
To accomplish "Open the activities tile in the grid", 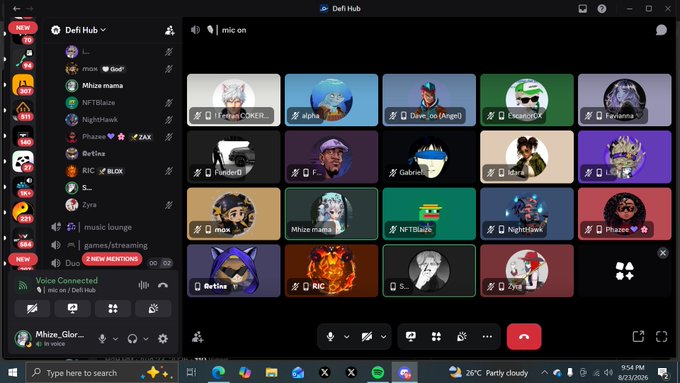I will [x=624, y=271].
